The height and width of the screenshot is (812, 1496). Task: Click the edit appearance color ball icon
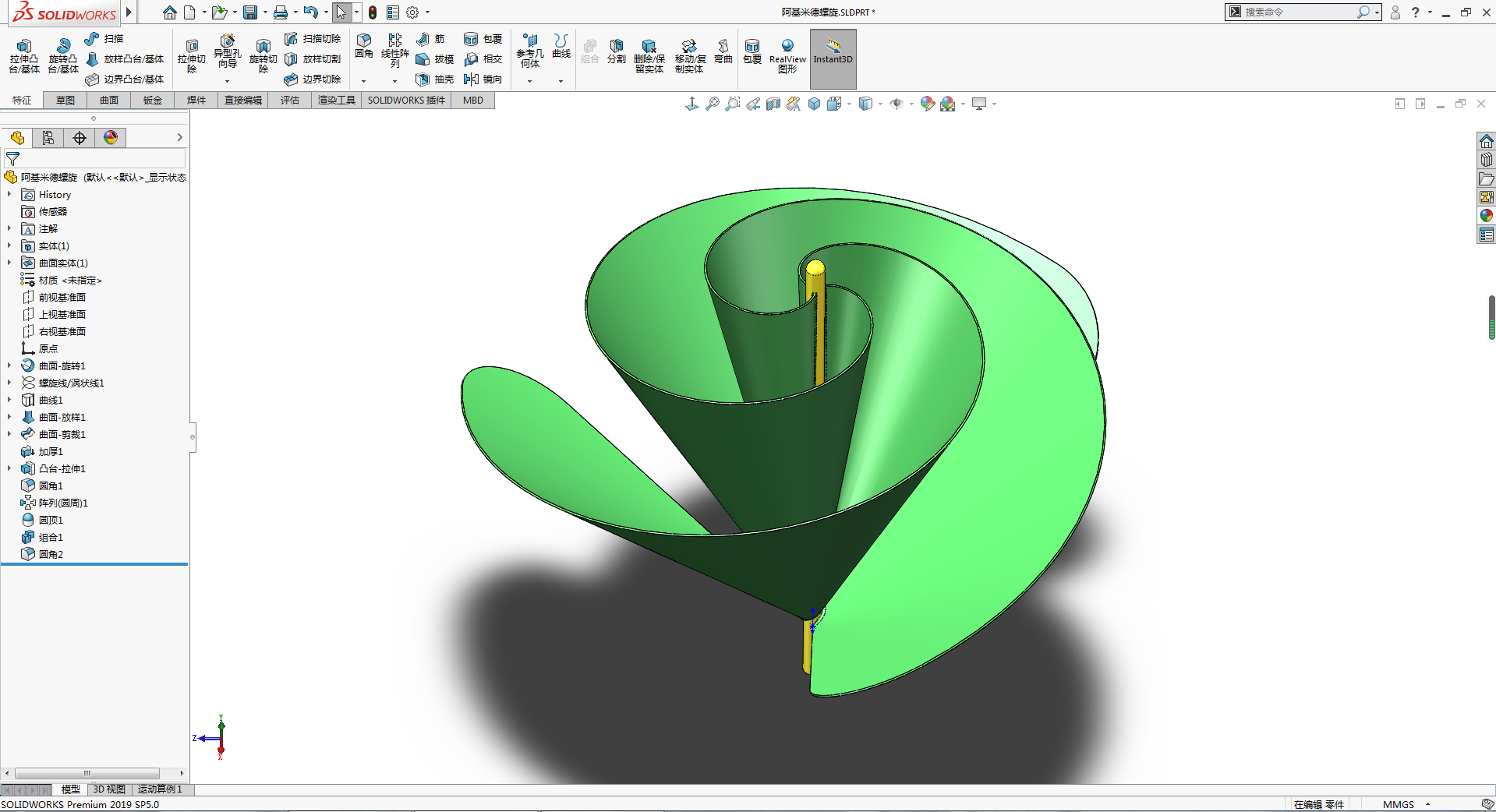click(928, 104)
